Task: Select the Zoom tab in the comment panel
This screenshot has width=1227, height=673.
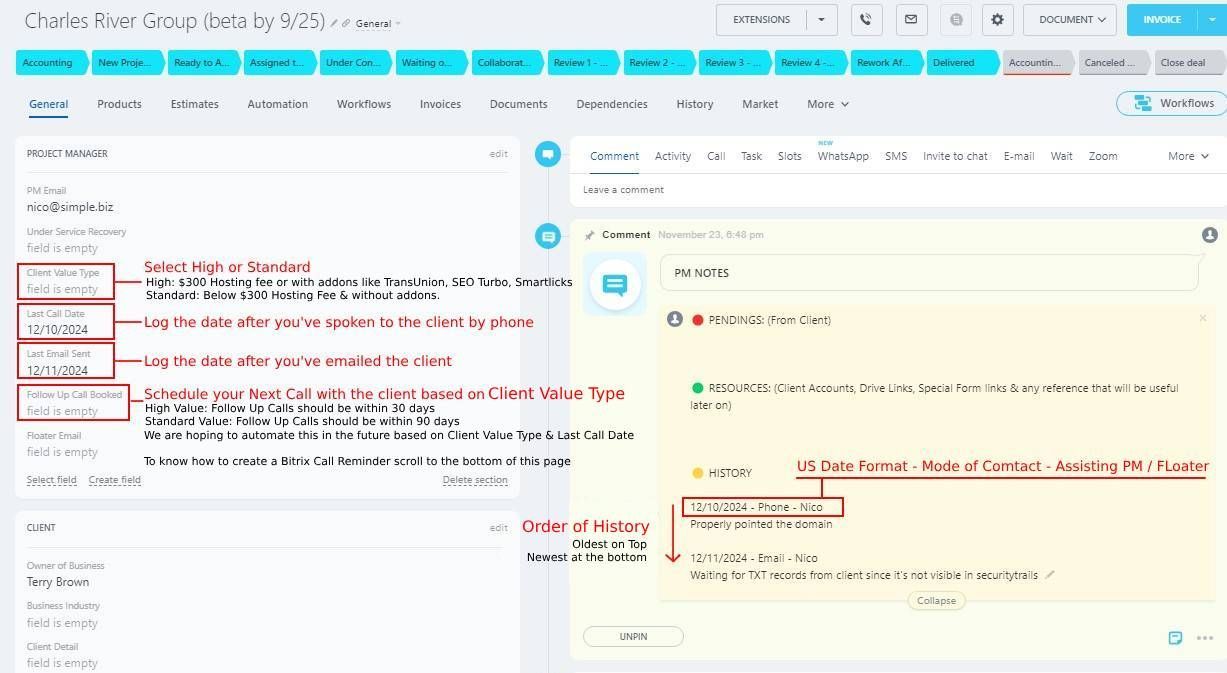Action: click(1103, 156)
